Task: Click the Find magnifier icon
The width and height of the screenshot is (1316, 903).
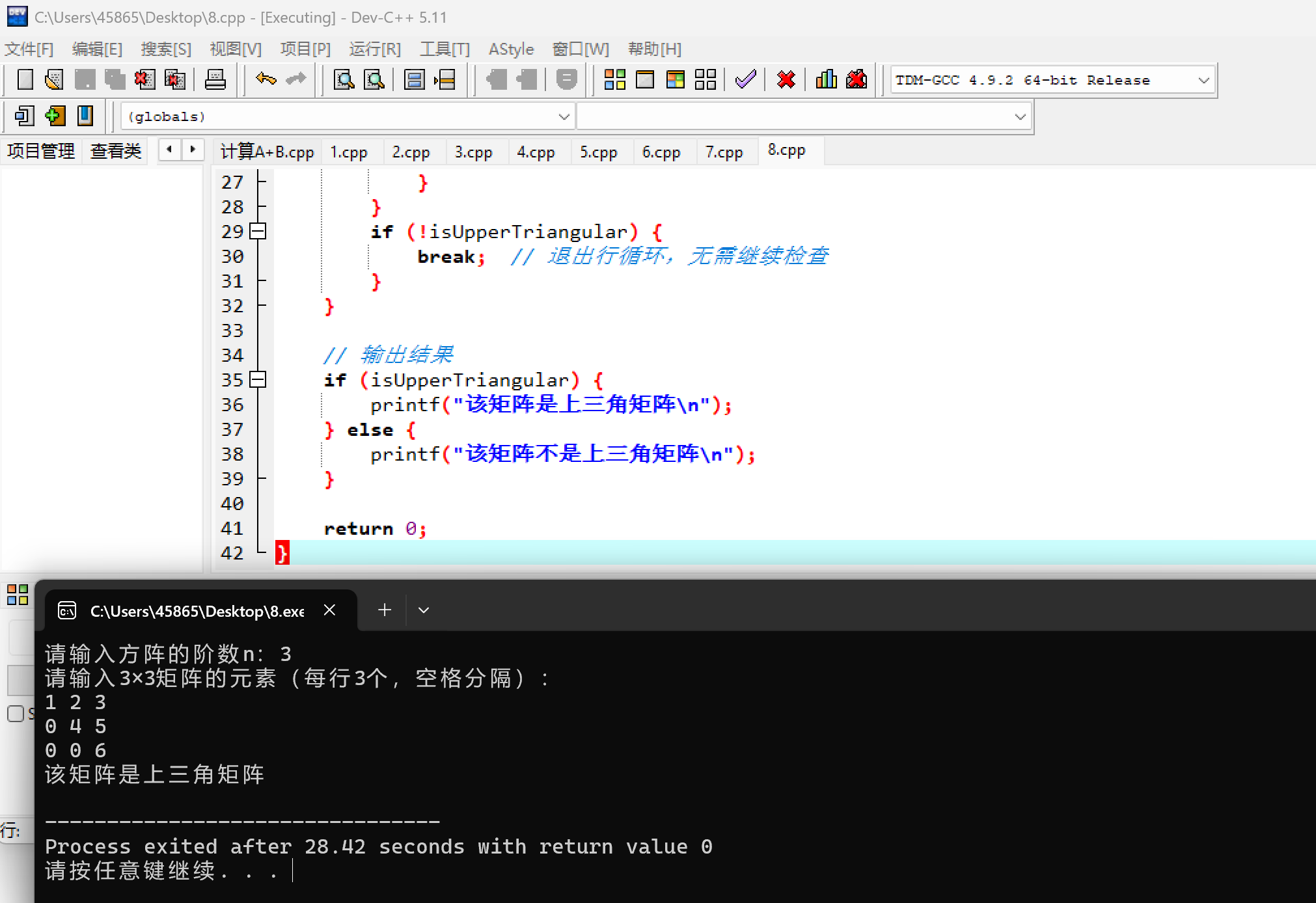Action: [x=344, y=80]
